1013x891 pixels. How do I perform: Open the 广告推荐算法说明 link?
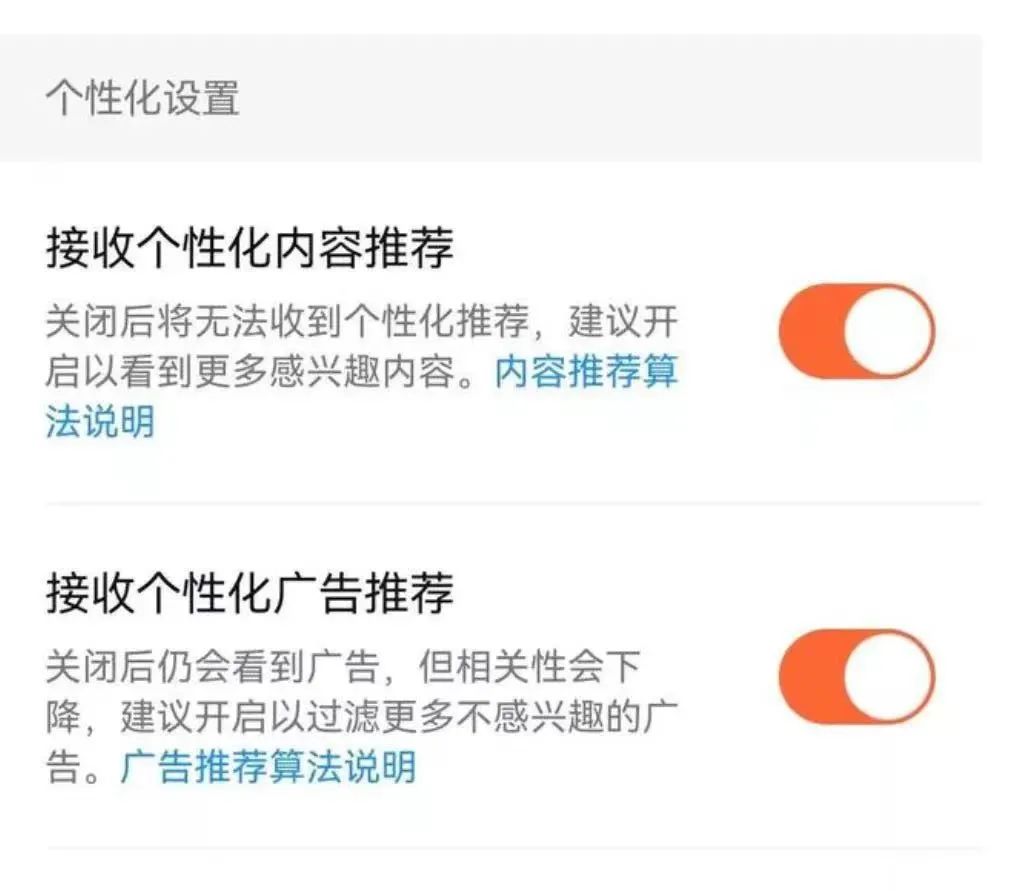pyautogui.click(x=268, y=768)
